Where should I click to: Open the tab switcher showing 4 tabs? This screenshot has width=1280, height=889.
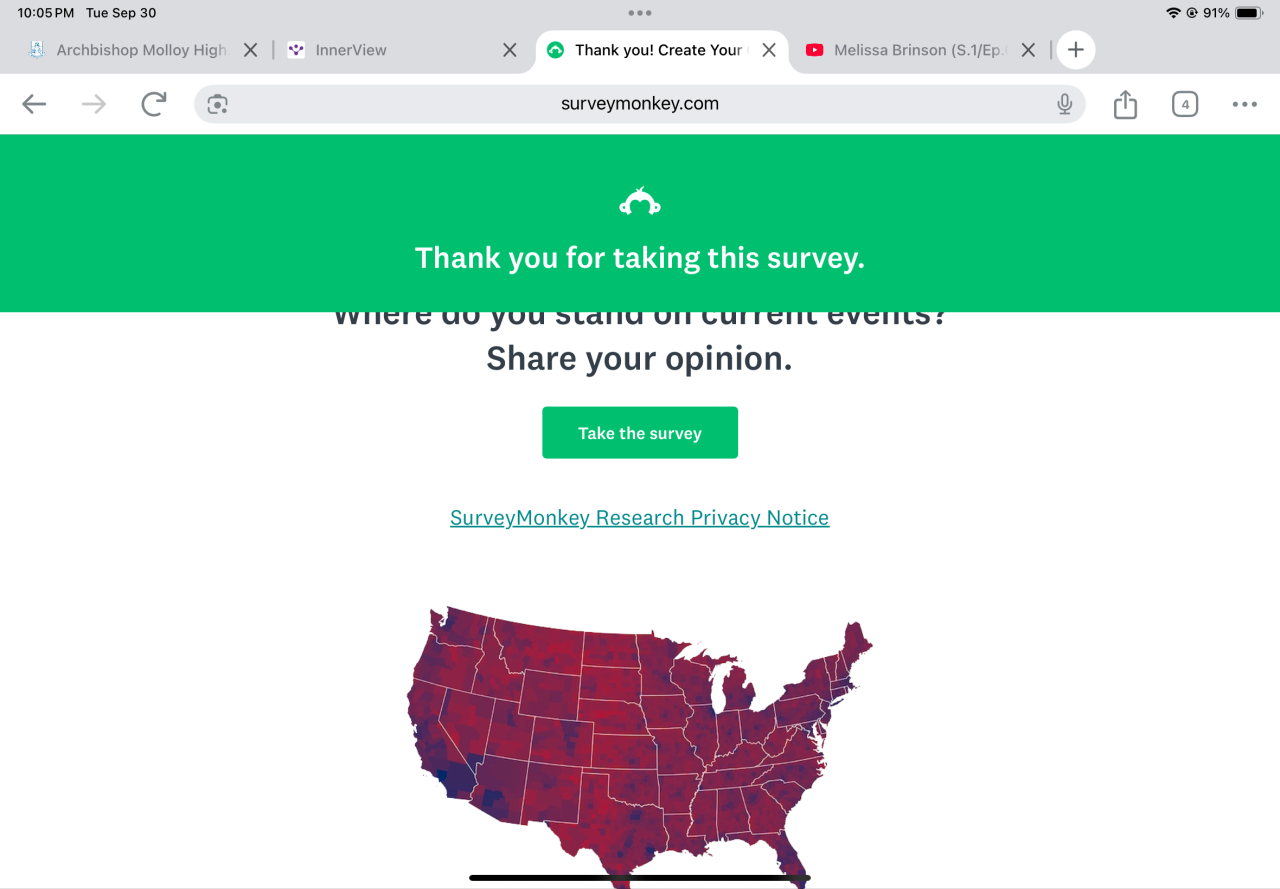tap(1185, 104)
